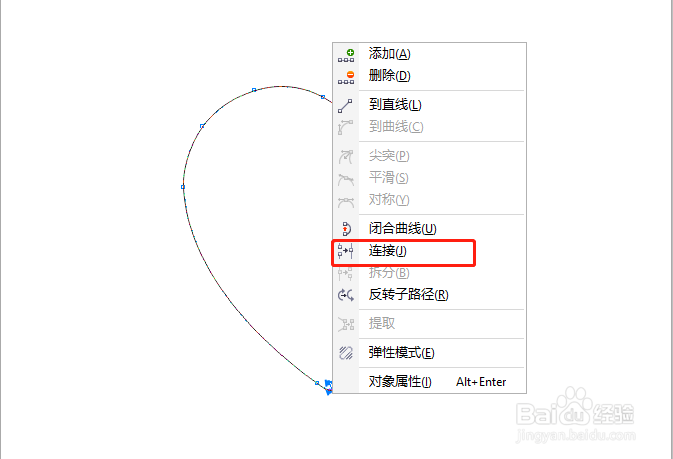
Task: Click the add node icon
Action: (x=346, y=55)
